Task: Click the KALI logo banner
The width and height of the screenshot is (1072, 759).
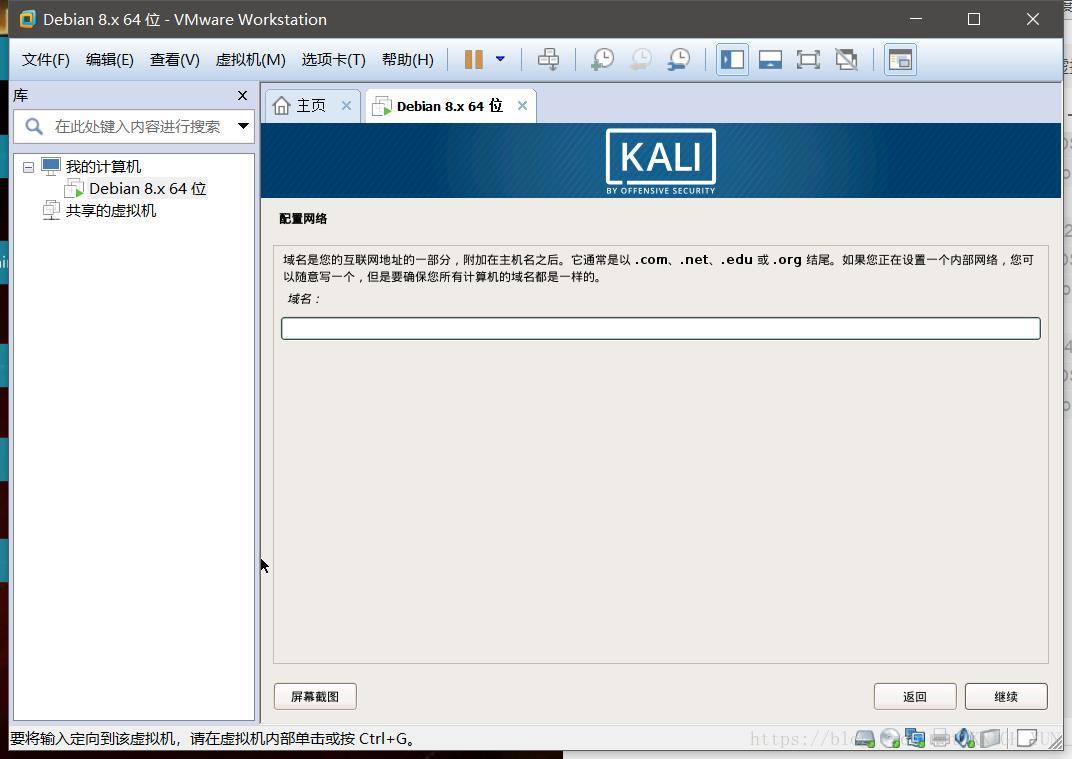Action: (660, 161)
